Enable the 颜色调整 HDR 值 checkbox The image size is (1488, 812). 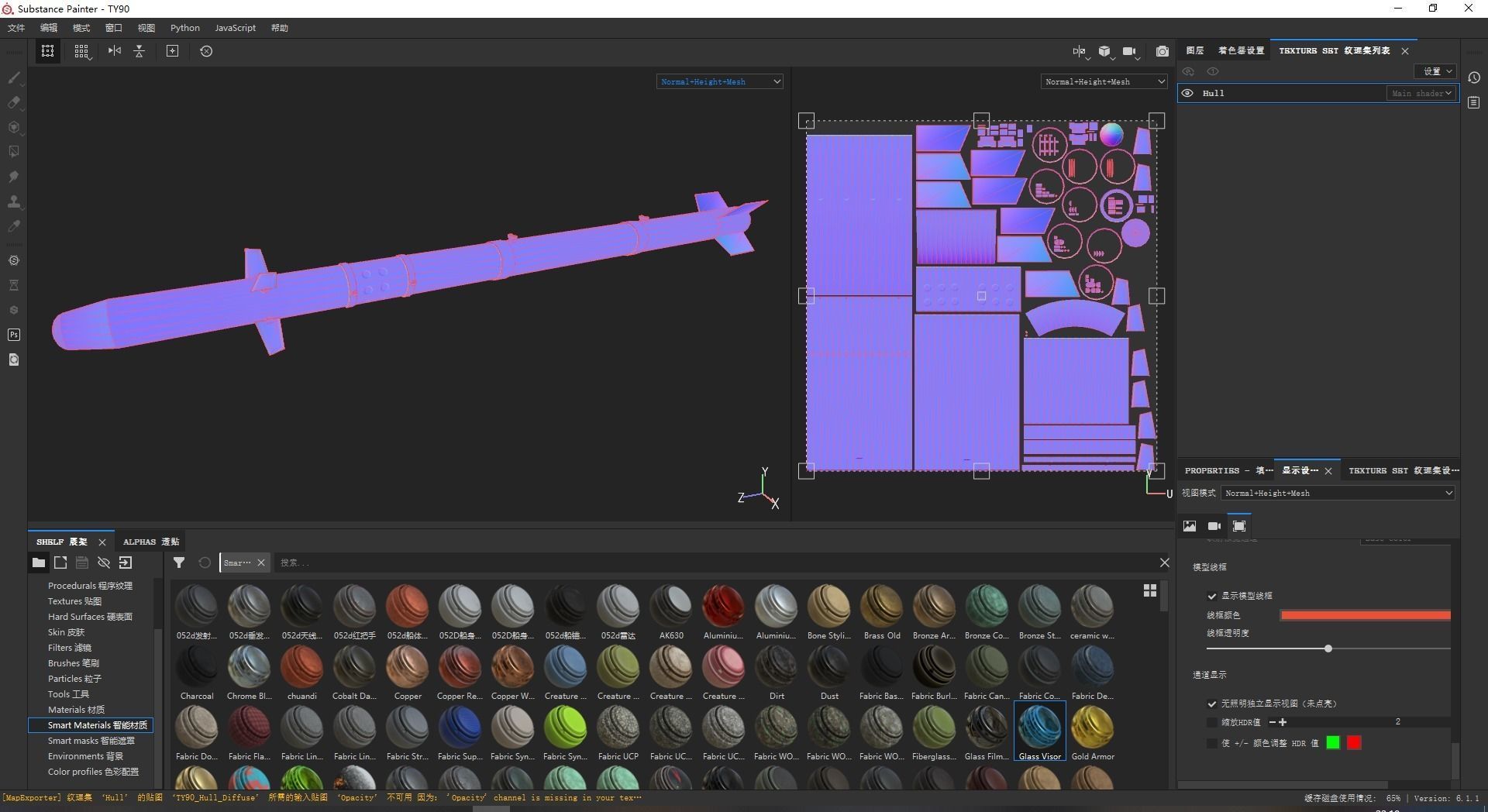pos(1211,743)
